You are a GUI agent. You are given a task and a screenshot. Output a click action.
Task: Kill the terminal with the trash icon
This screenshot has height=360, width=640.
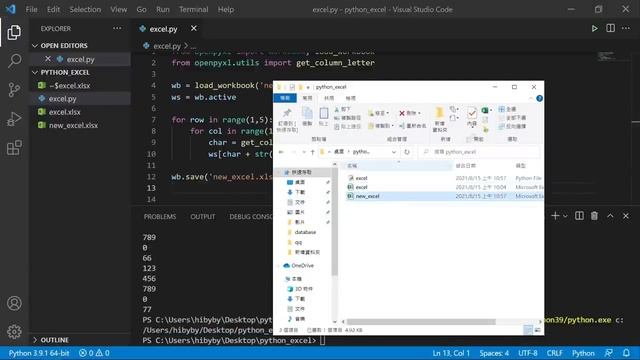coord(594,216)
